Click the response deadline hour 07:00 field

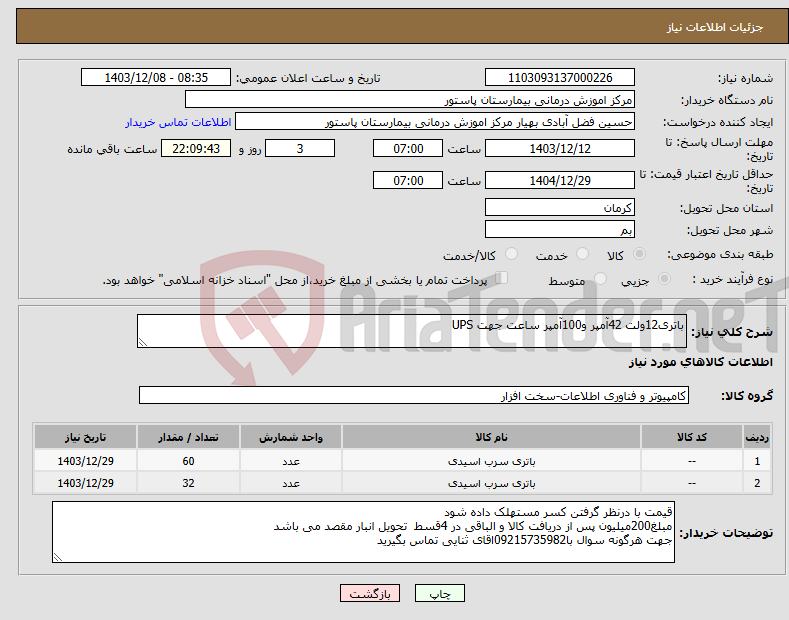pos(408,148)
